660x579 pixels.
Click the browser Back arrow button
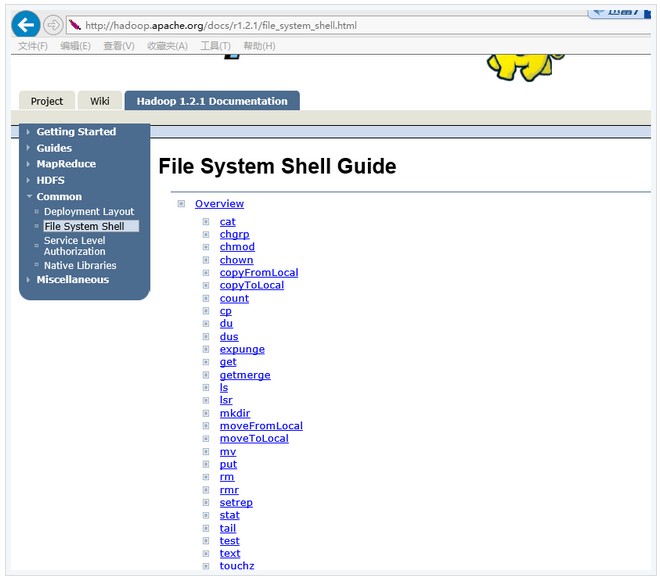pos(26,25)
